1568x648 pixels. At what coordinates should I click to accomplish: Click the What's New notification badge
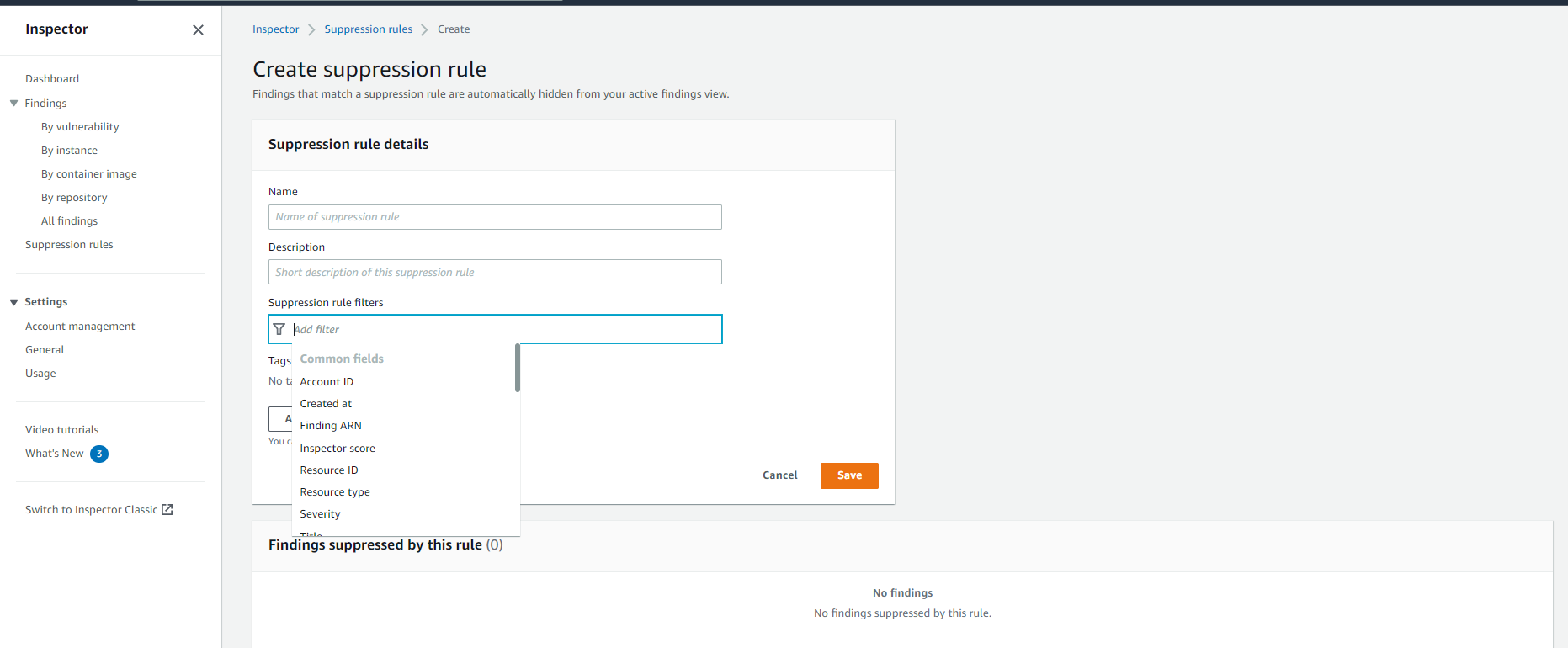[x=99, y=454]
